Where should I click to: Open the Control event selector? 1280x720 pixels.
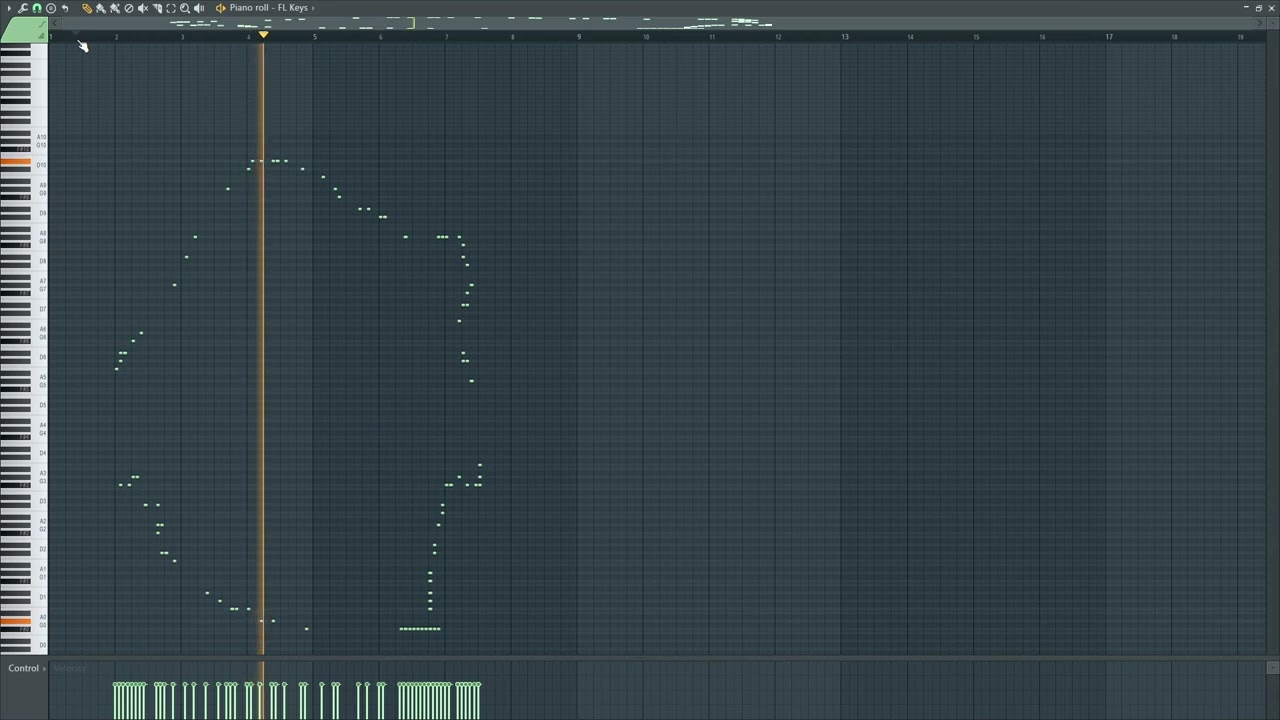click(x=27, y=668)
